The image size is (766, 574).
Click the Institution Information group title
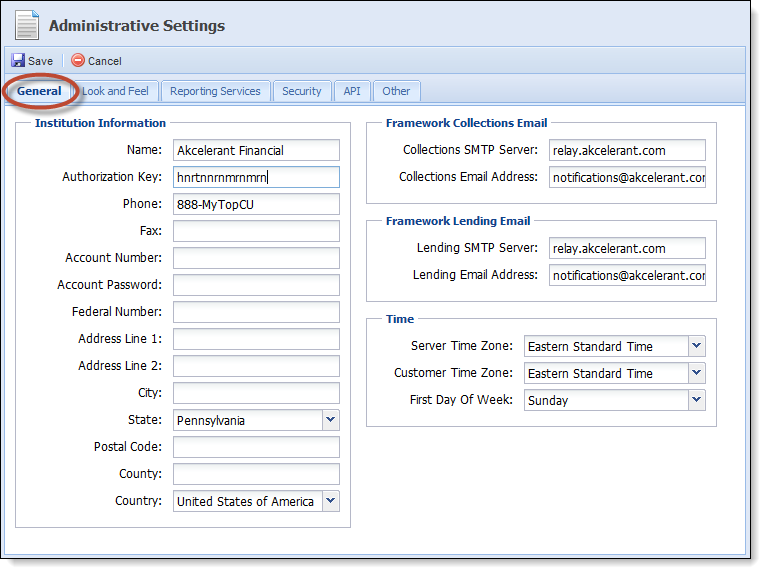[x=100, y=123]
